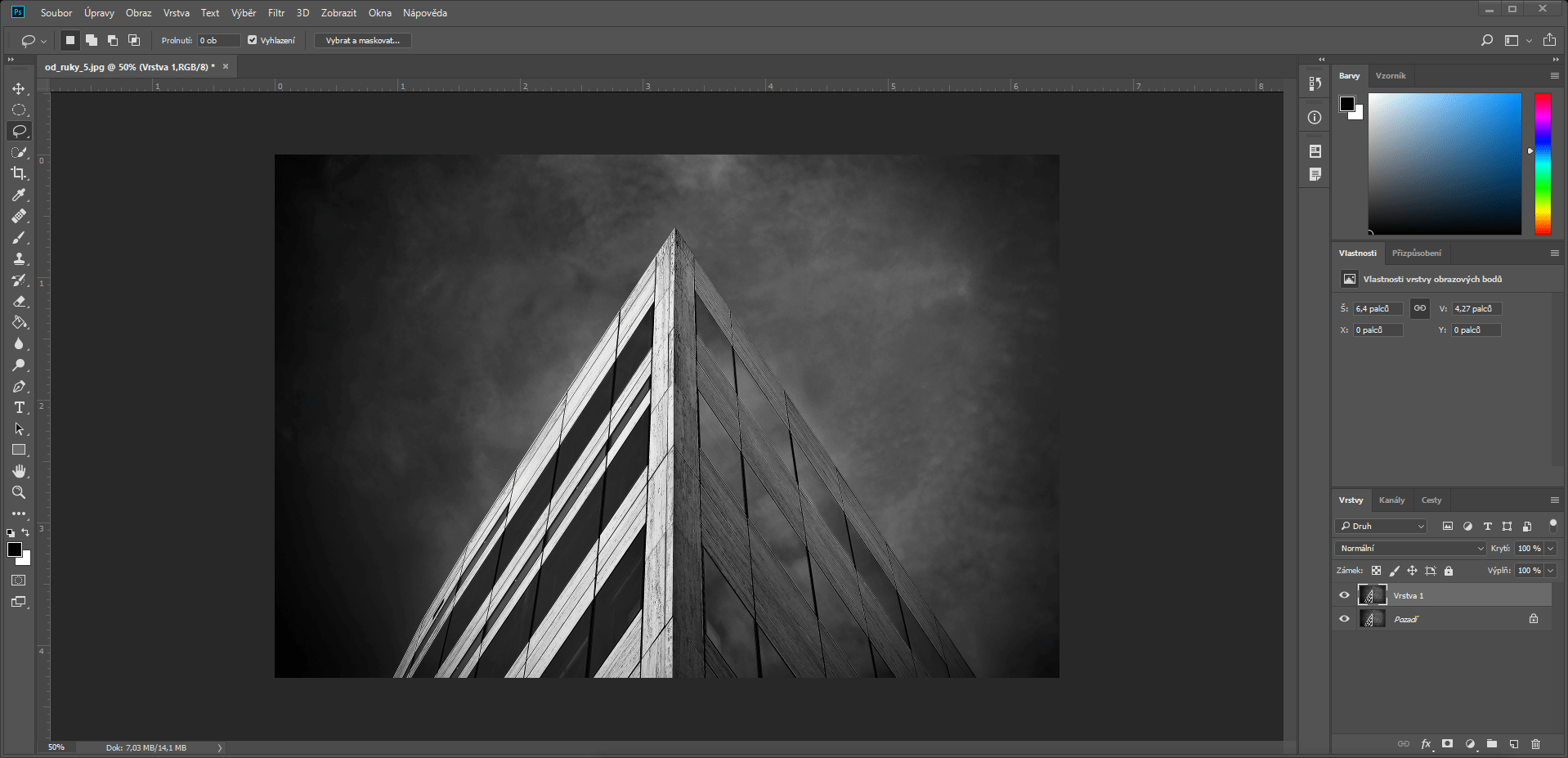Delete the selected layer via trash icon

click(1534, 744)
